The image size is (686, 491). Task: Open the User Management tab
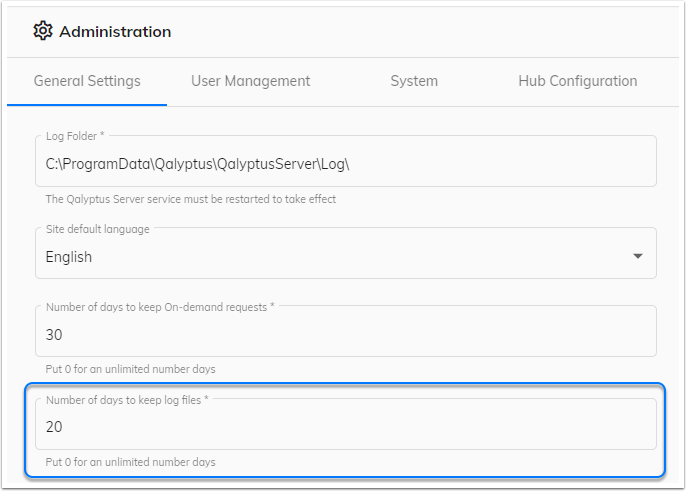(251, 81)
